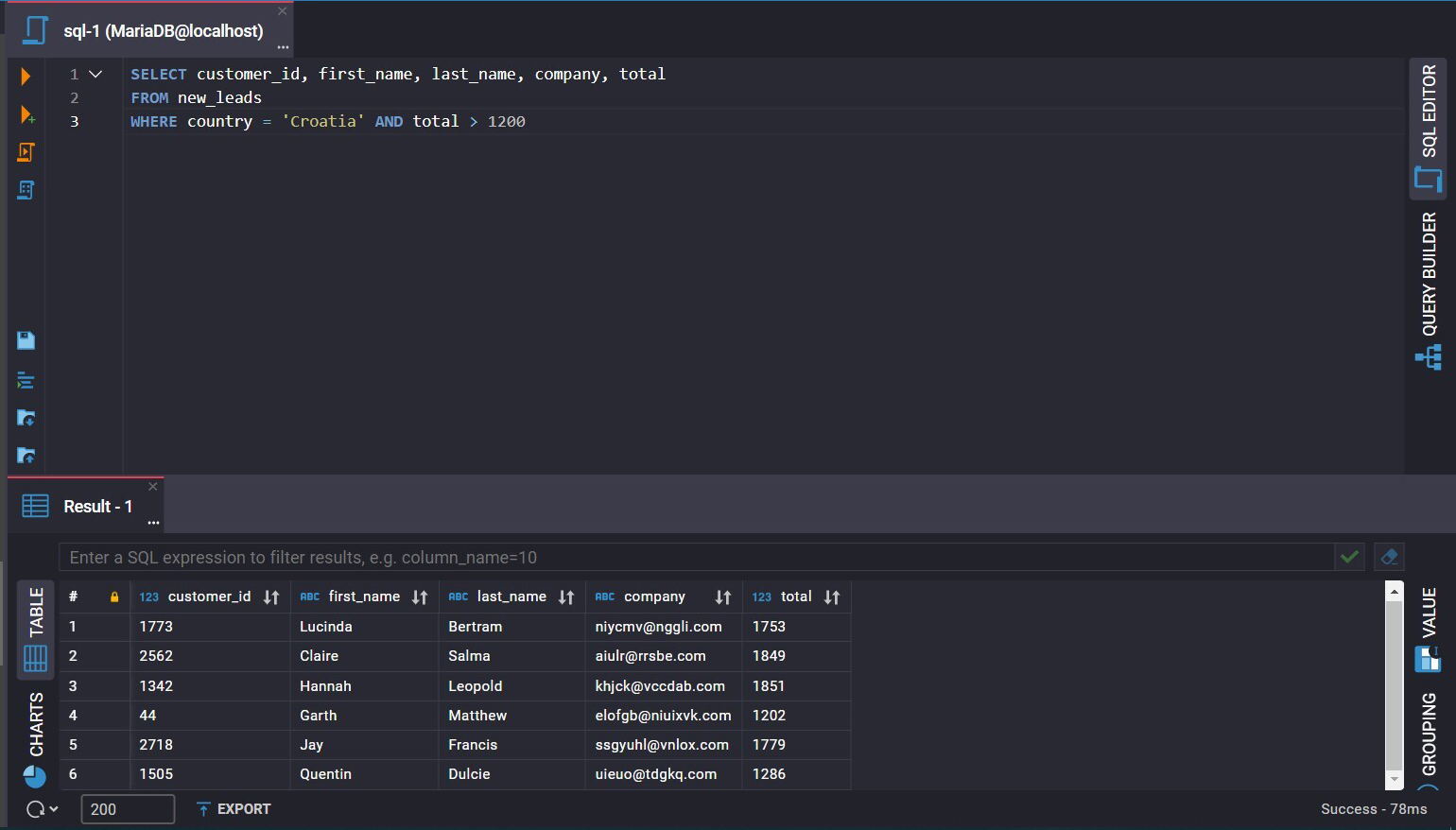Apply filter with green checkmark

(x=1349, y=557)
